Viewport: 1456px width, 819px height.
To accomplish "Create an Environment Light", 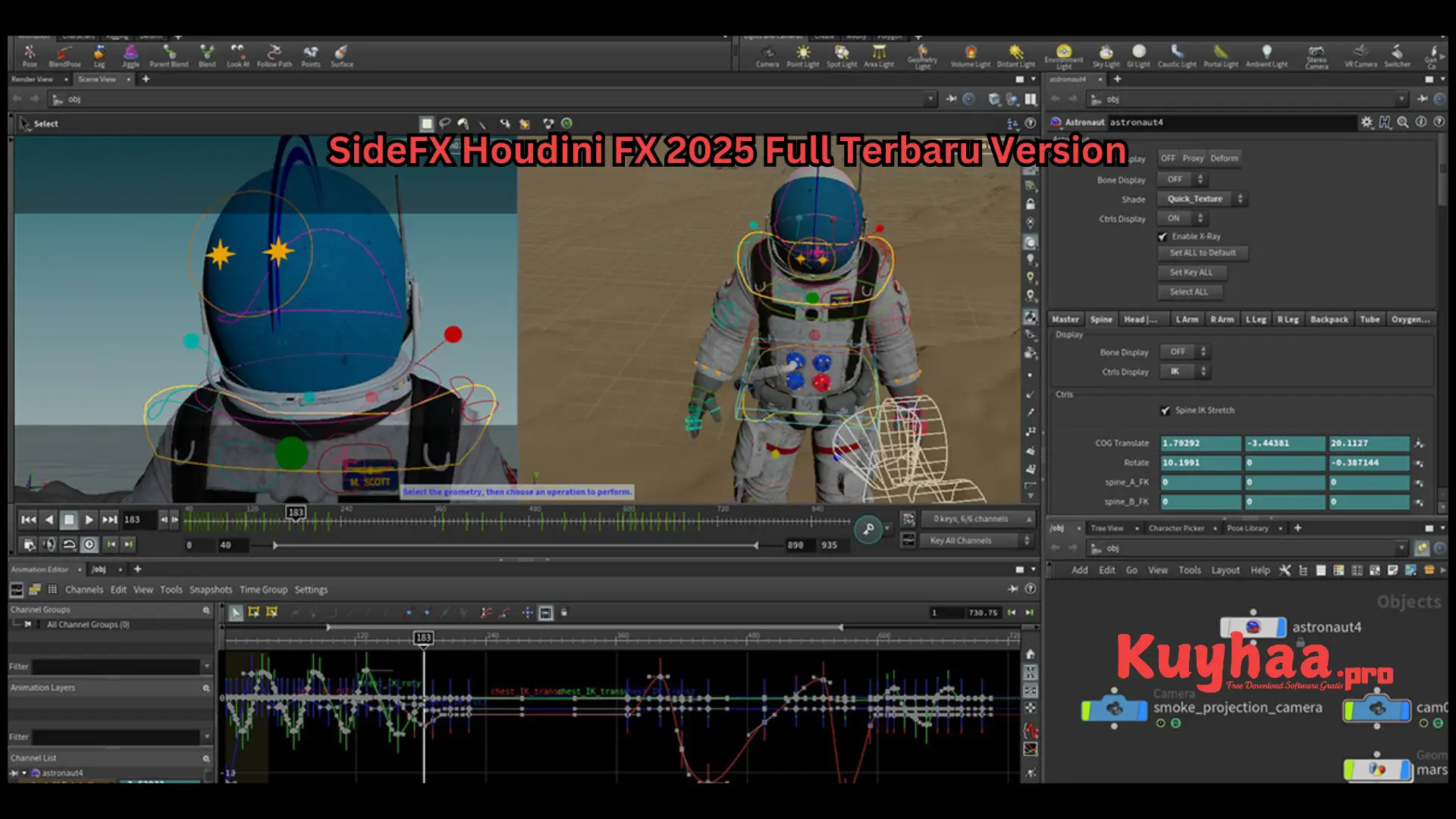I will pos(1064,55).
